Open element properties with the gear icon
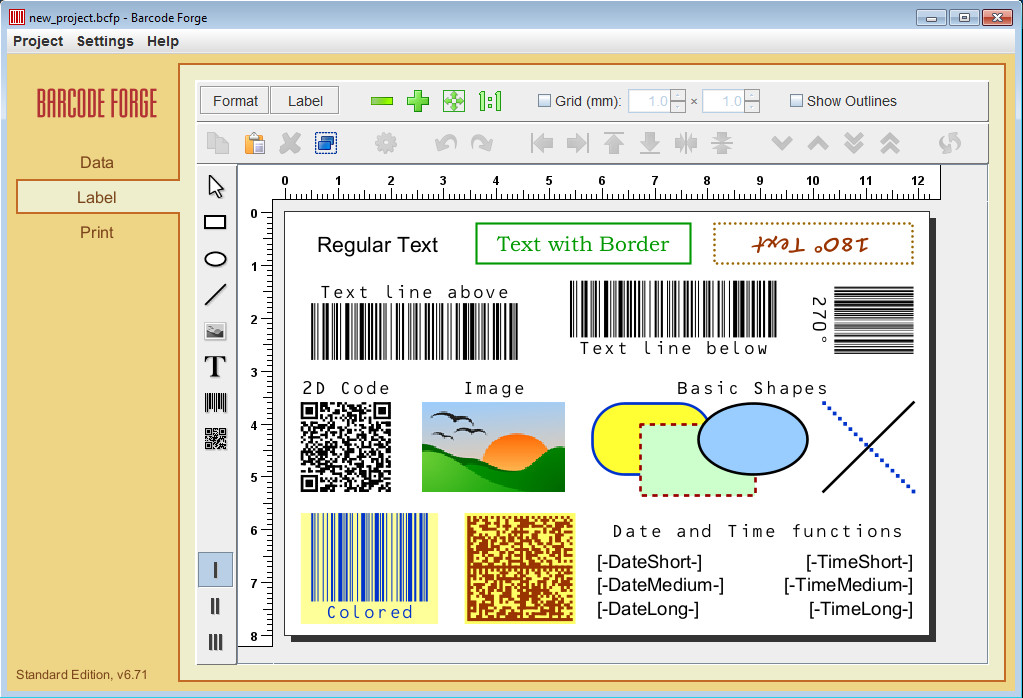Screen dimensions: 1023x698 [386, 143]
